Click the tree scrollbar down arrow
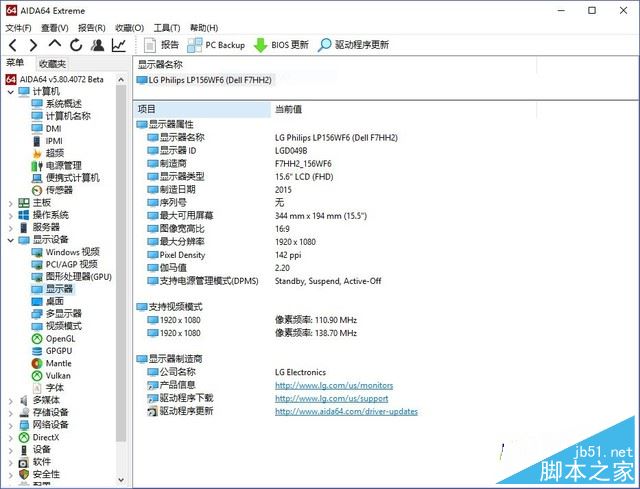Viewport: 640px width, 489px height. [121, 480]
